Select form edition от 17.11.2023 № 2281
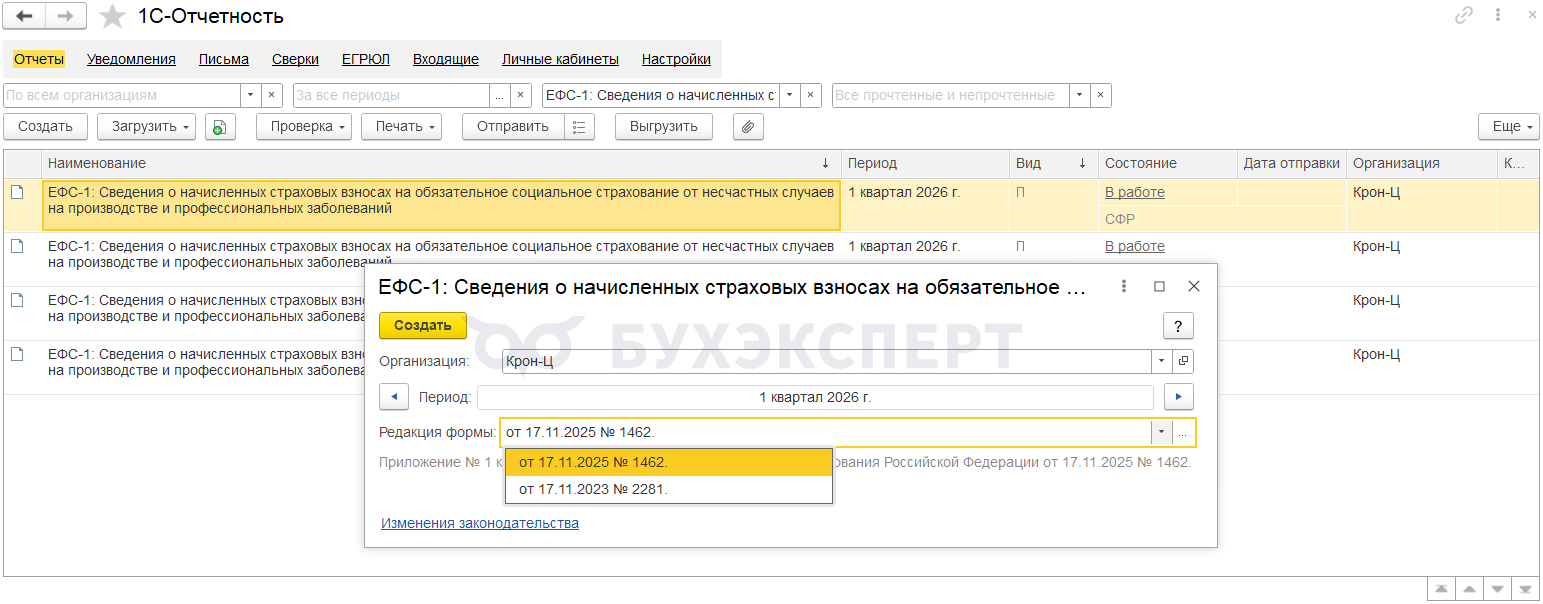This screenshot has width=1543, height=604. (593, 489)
